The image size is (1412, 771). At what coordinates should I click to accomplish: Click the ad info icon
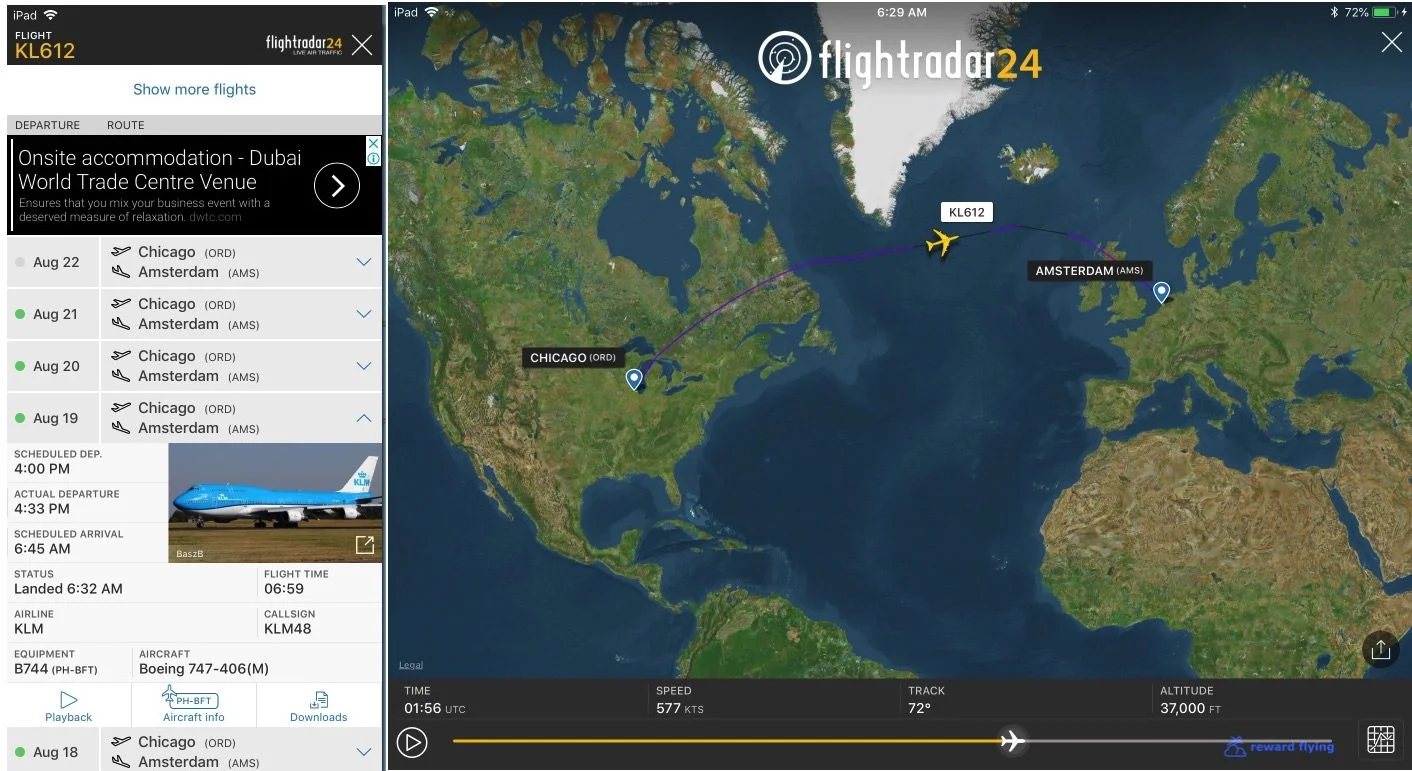[x=373, y=158]
